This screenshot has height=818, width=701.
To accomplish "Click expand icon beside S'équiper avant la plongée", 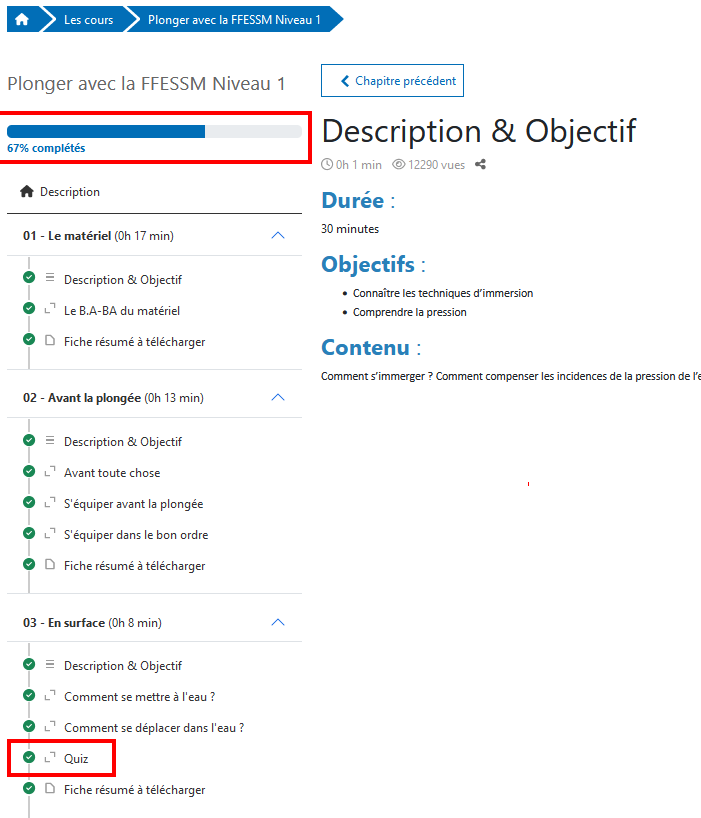I will point(50,502).
